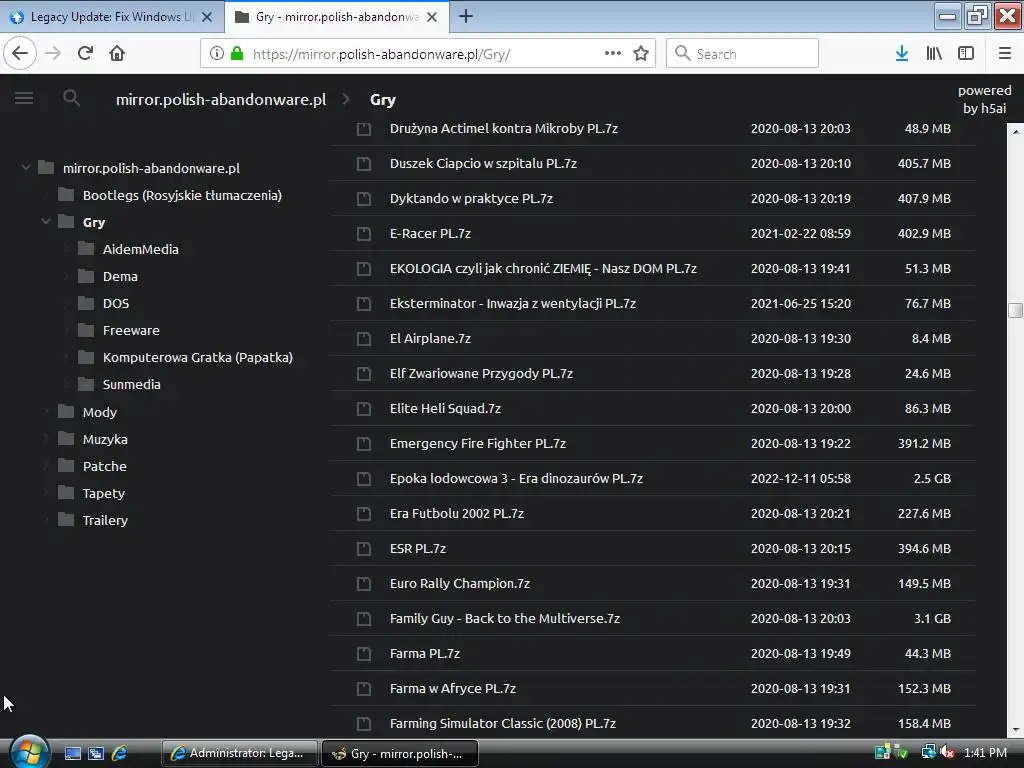
Task: Activate Gry - mirror.polish taskbar button
Action: click(400, 753)
